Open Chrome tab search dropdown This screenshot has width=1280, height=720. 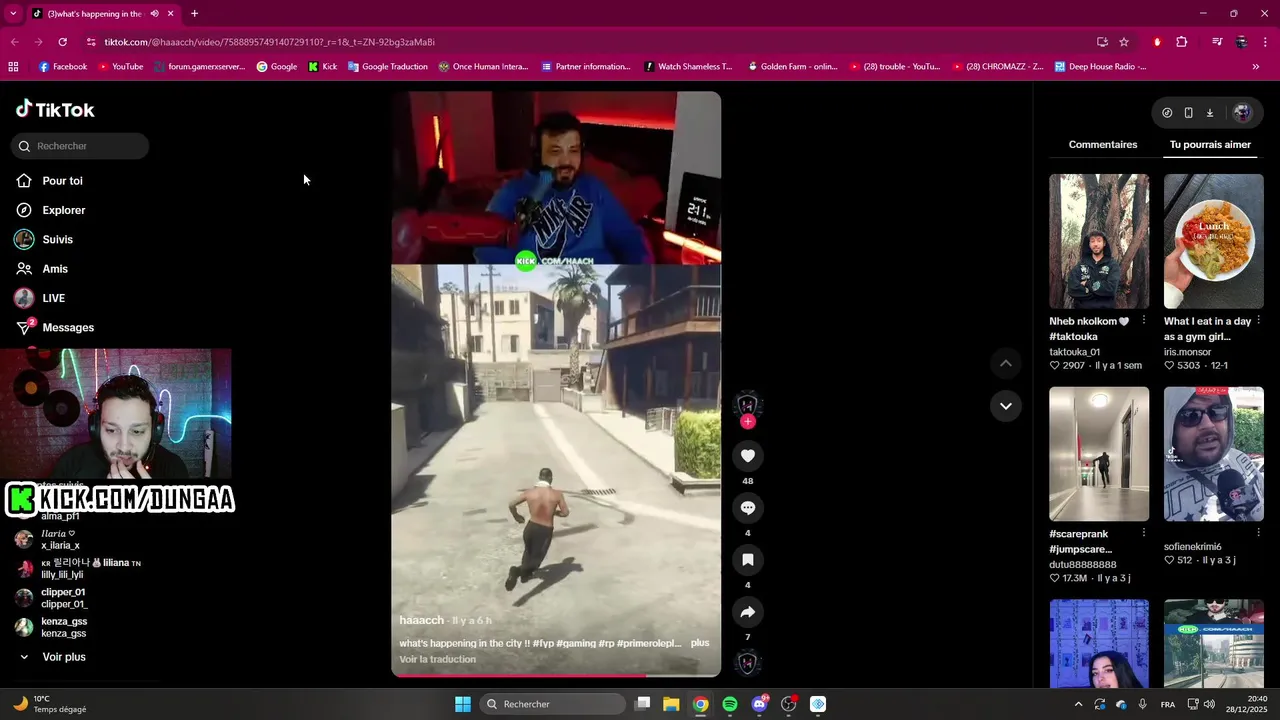tap(13, 14)
